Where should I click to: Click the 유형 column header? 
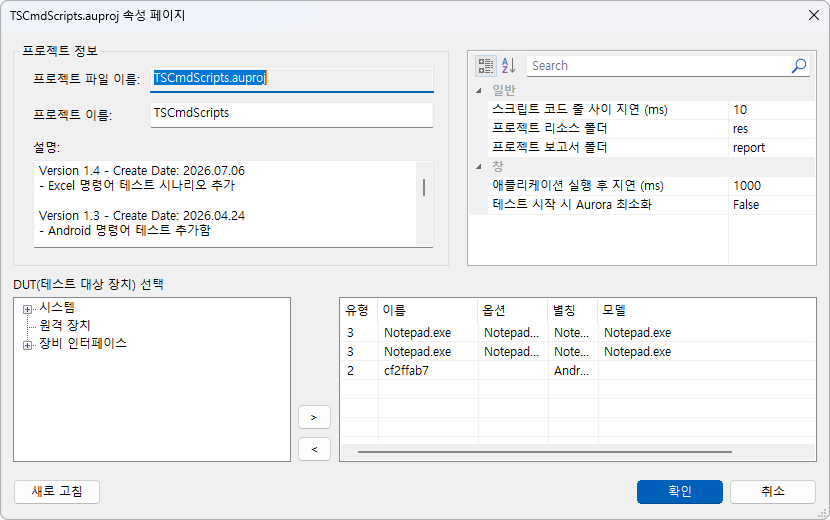[x=358, y=310]
